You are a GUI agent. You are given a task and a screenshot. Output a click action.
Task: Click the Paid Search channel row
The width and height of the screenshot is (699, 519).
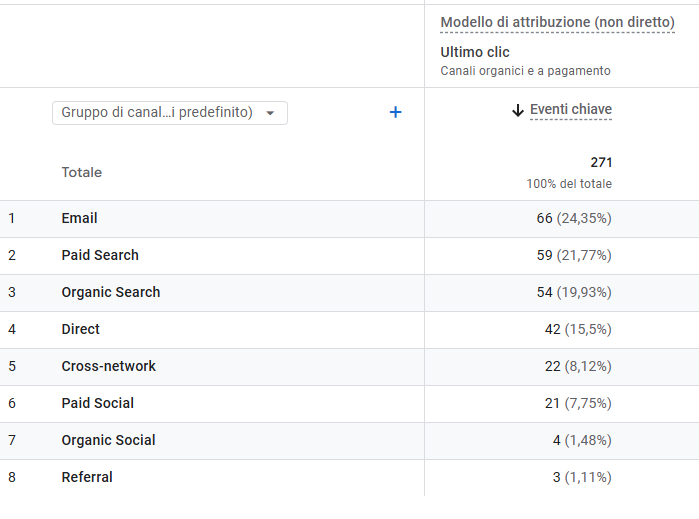pyautogui.click(x=100, y=255)
